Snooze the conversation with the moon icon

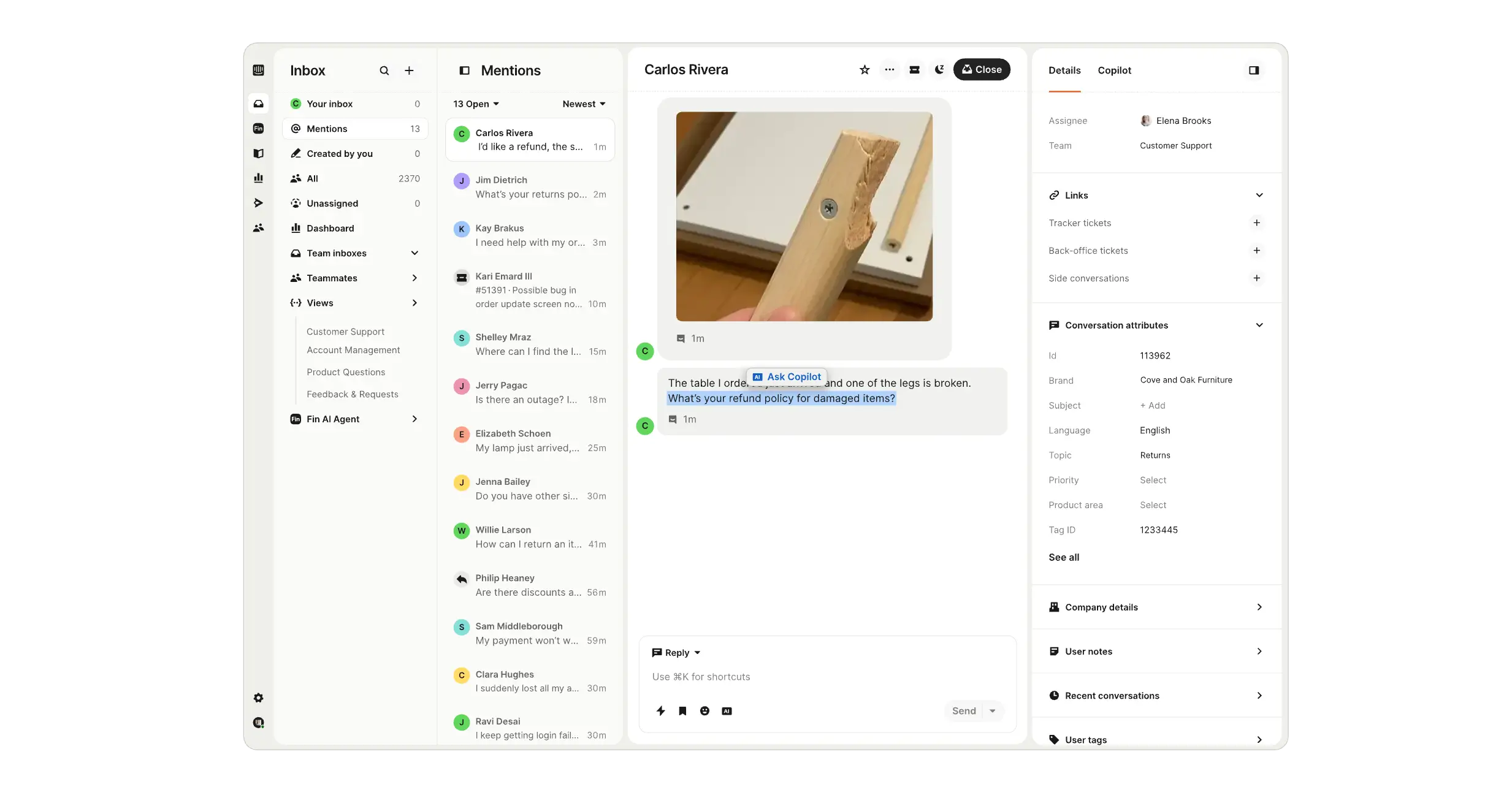939,70
